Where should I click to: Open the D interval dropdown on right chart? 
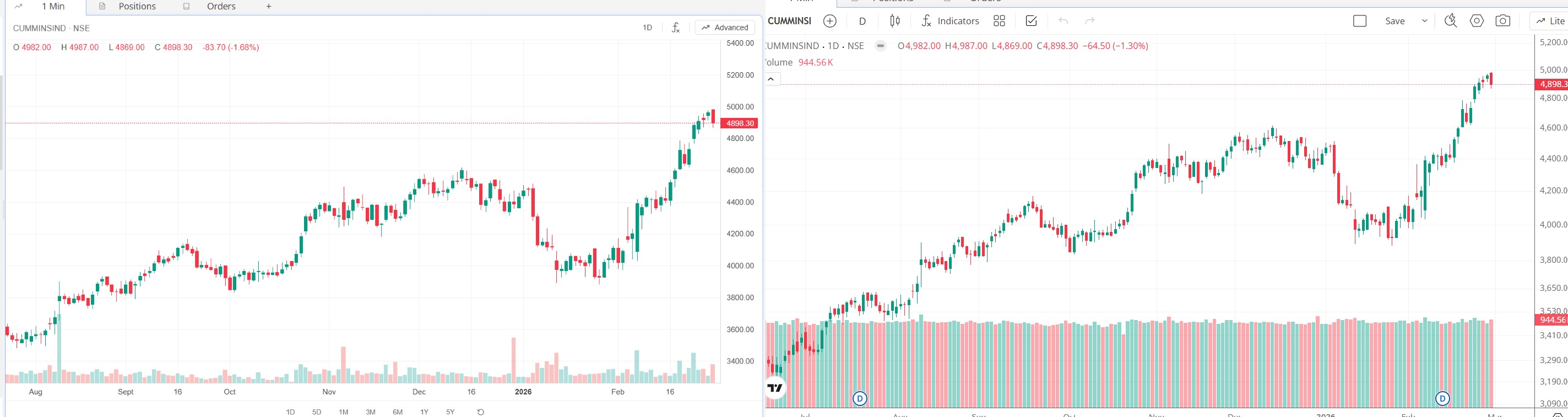(x=862, y=21)
